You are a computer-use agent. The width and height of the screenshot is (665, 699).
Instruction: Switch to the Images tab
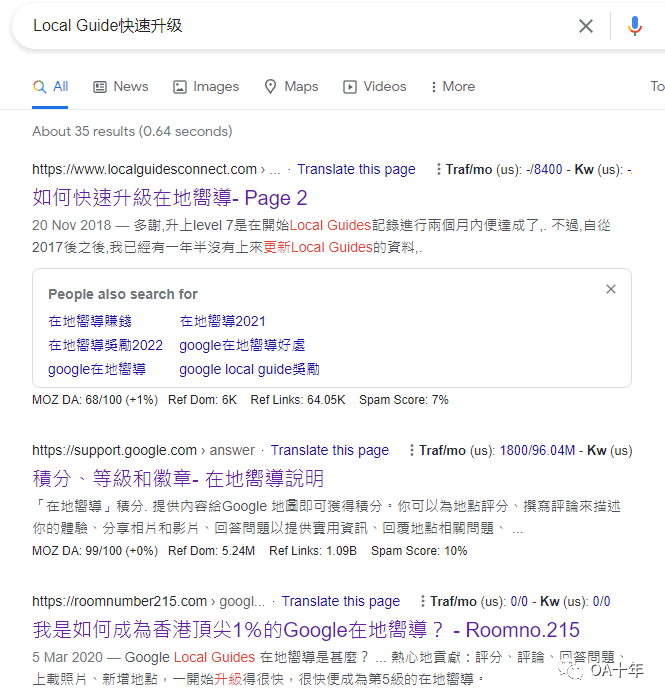[206, 86]
